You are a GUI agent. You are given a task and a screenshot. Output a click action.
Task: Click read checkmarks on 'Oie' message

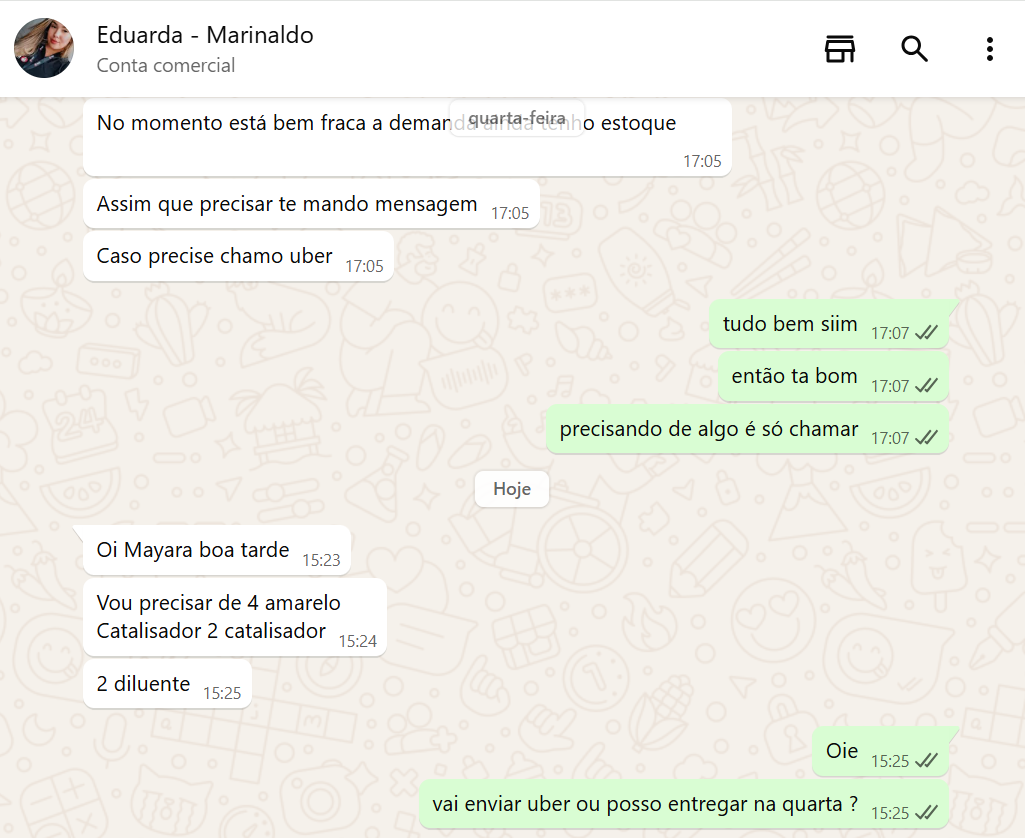tap(926, 761)
